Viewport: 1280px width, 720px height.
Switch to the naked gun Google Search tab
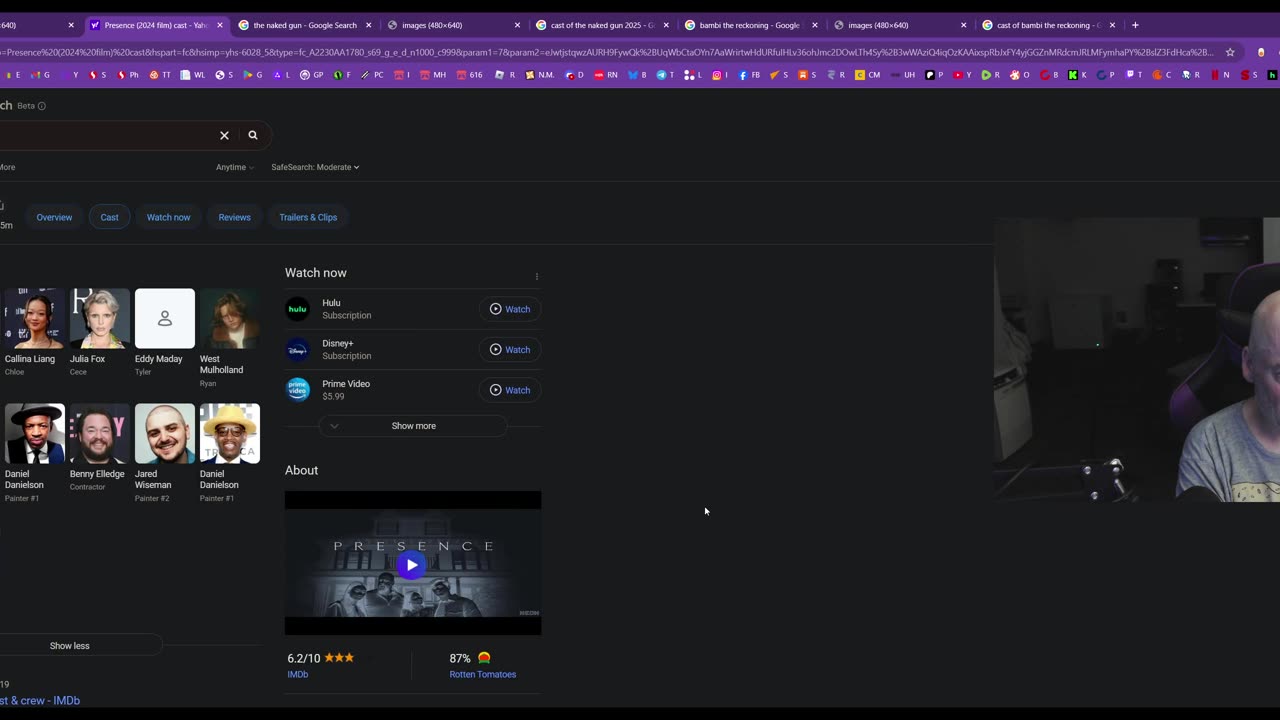tap(304, 25)
